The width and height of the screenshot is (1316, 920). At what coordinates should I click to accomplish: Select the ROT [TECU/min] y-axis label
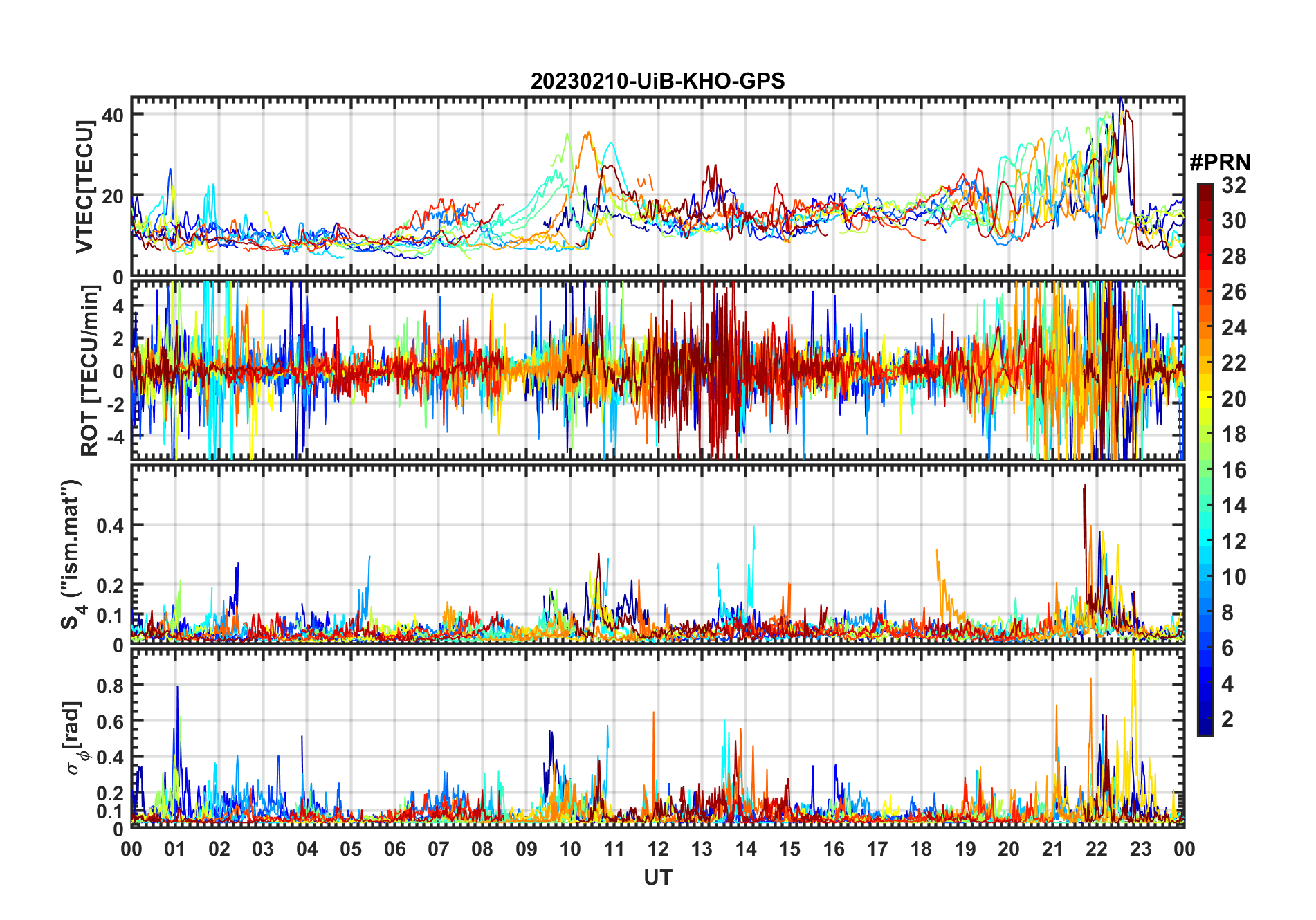coord(89,371)
